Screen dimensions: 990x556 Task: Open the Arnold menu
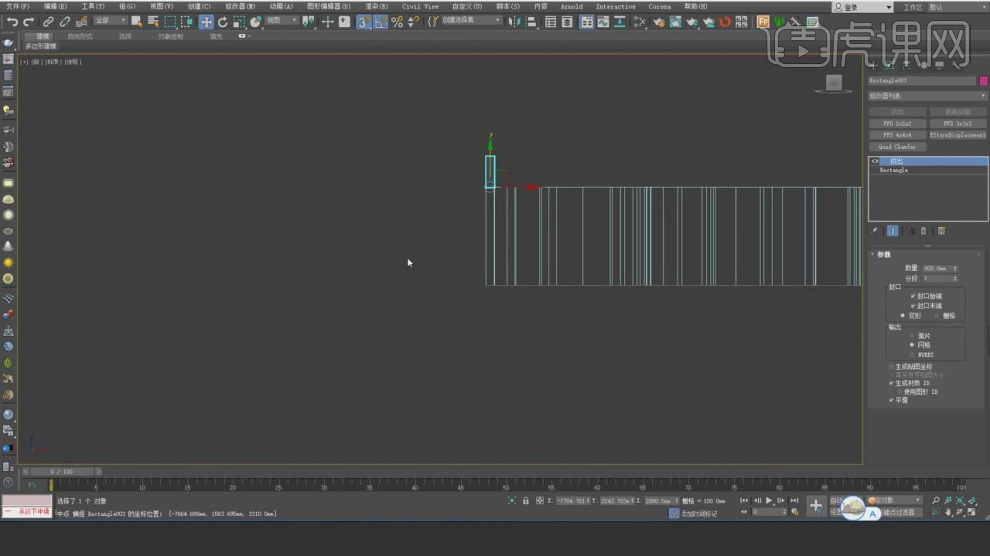click(x=571, y=6)
